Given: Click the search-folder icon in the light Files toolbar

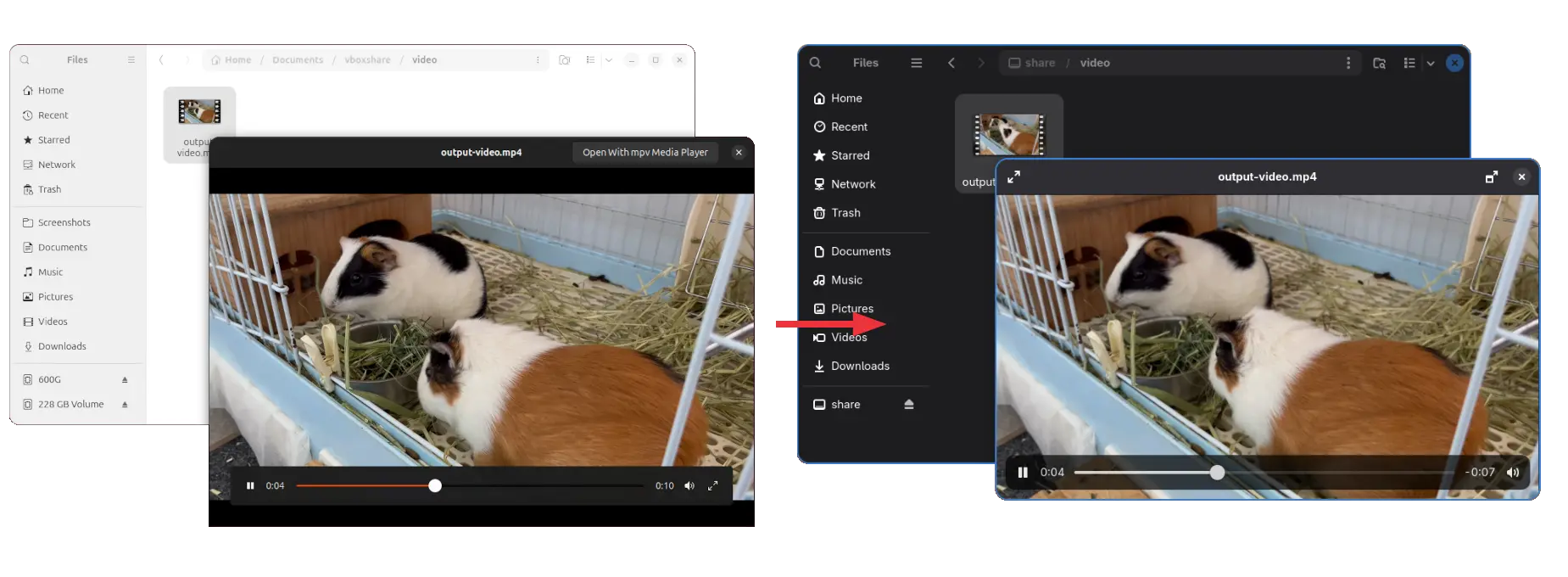Looking at the screenshot, I should tap(565, 60).
